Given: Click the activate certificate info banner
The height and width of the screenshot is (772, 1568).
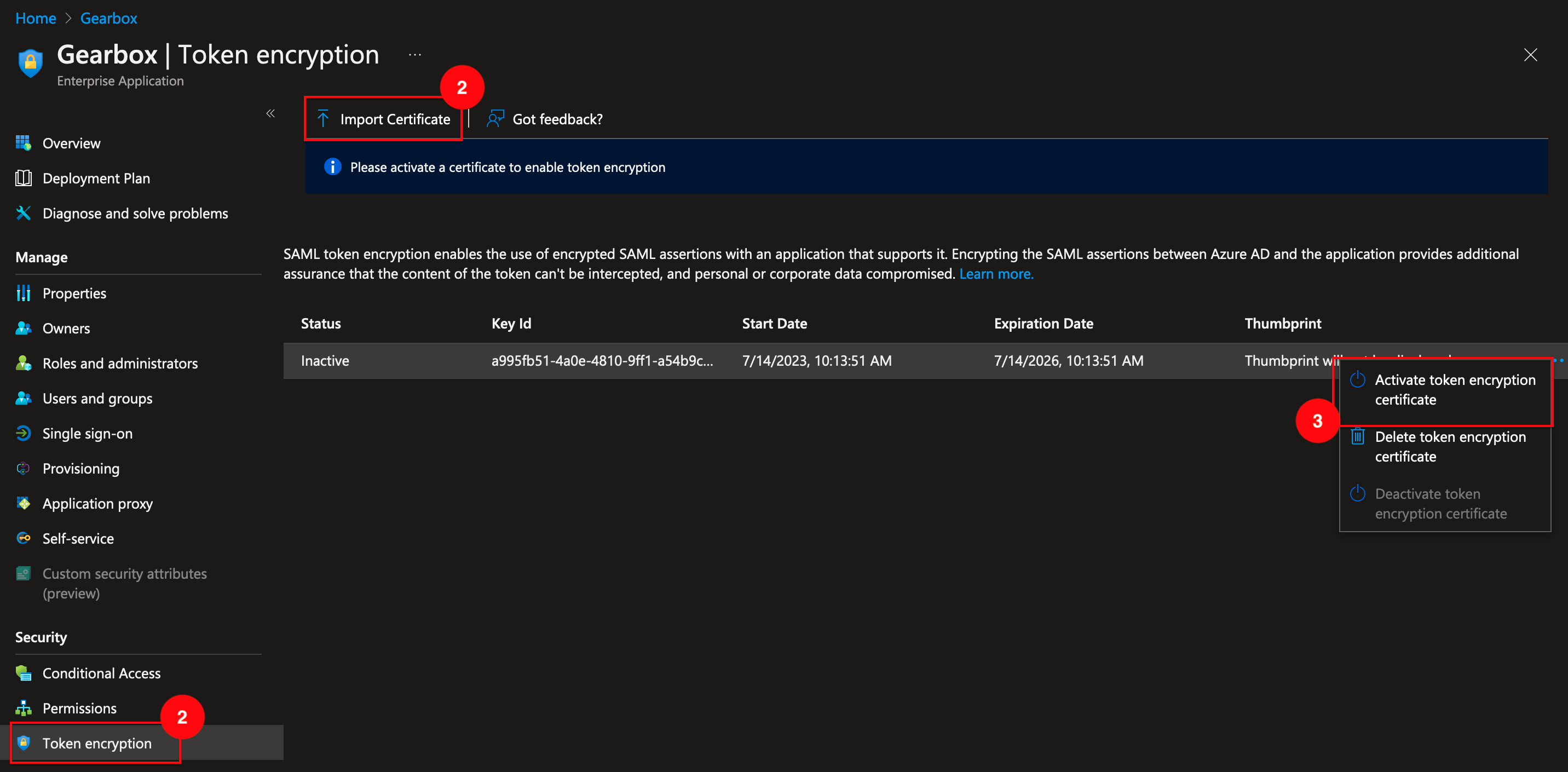Looking at the screenshot, I should point(926,167).
